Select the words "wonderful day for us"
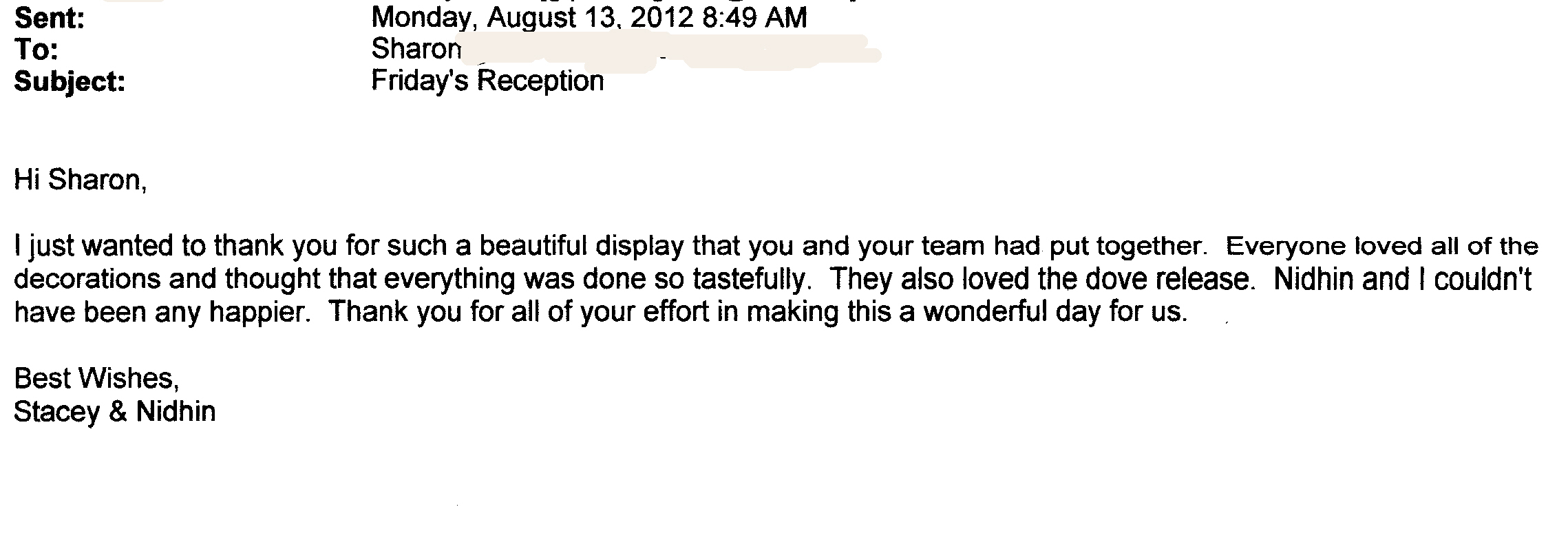Image resolution: width=1568 pixels, height=540 pixels. pos(1054,312)
